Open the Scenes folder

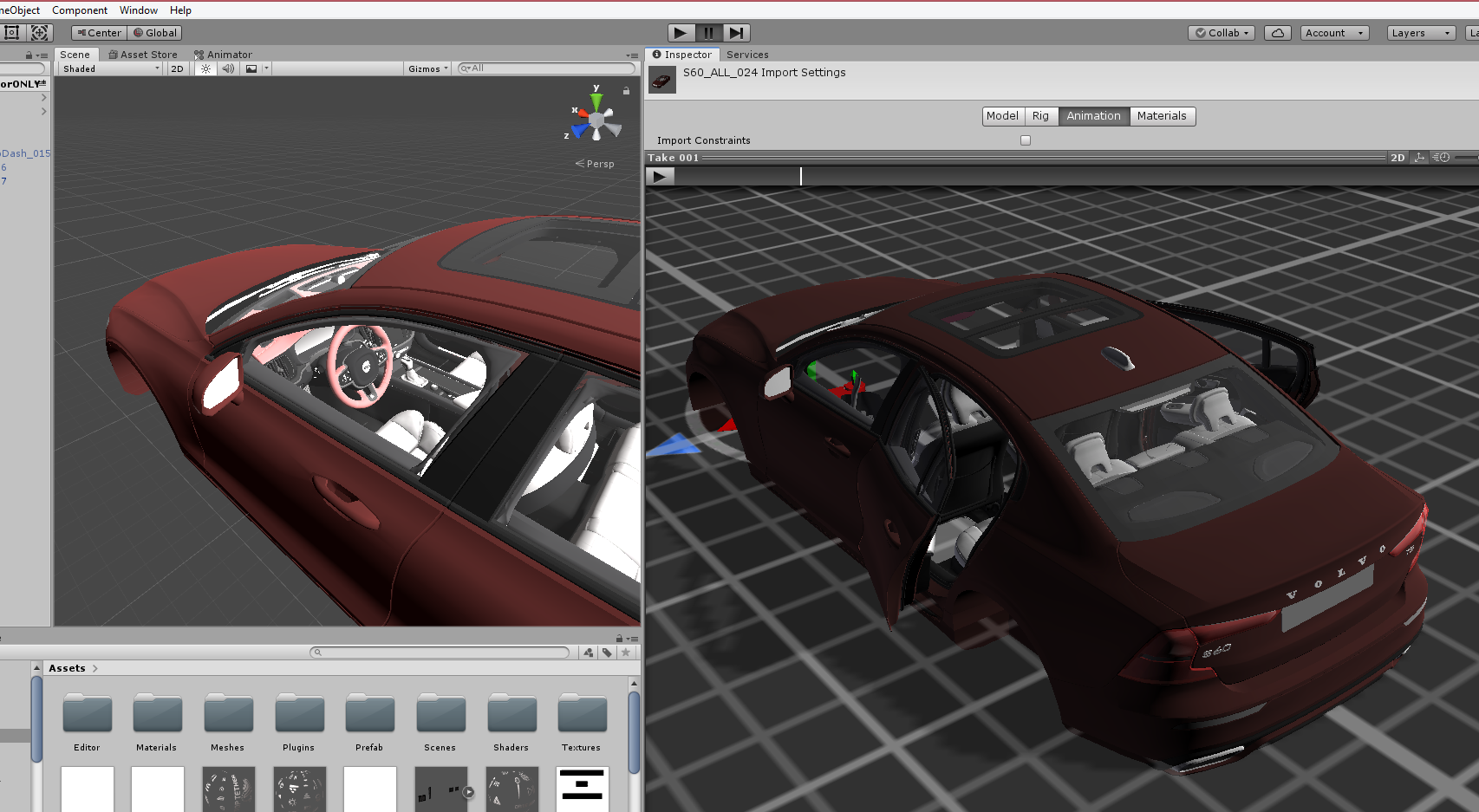tap(440, 722)
